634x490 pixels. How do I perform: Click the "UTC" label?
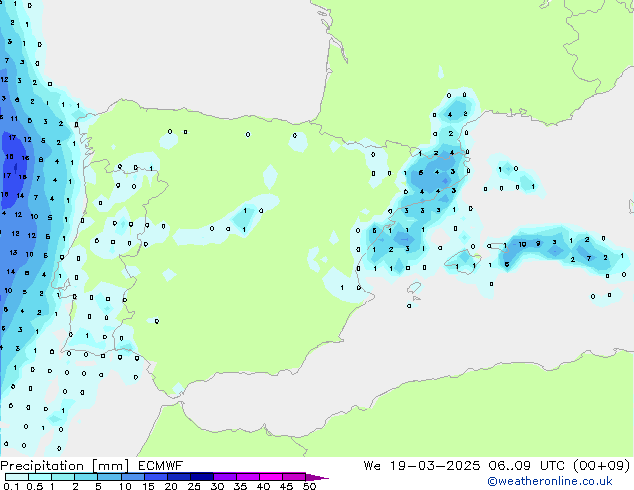(x=552, y=466)
